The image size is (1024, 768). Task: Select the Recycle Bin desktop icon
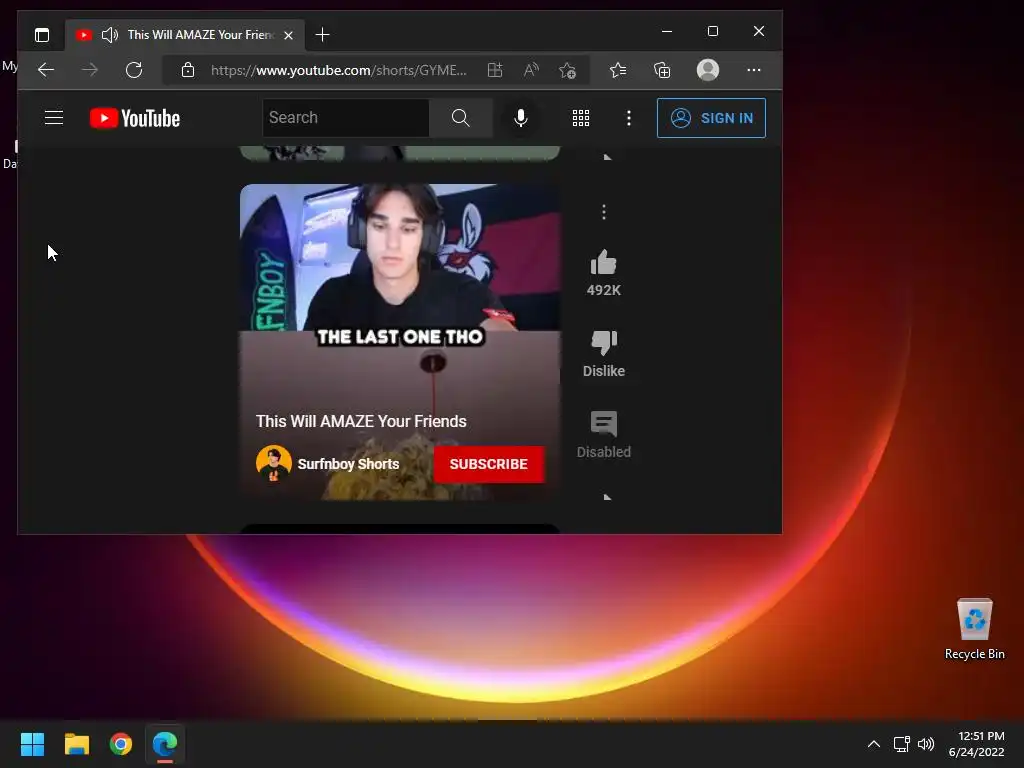pos(974,629)
